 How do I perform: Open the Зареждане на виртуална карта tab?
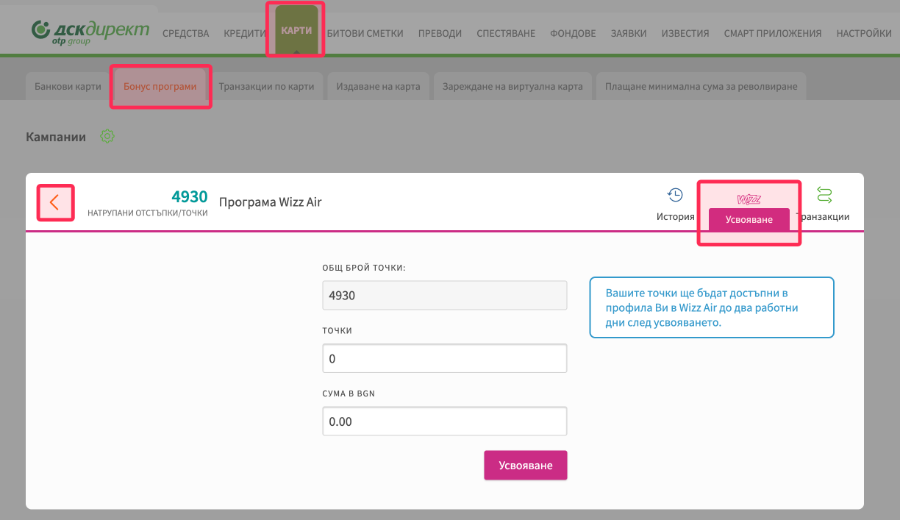[x=513, y=86]
